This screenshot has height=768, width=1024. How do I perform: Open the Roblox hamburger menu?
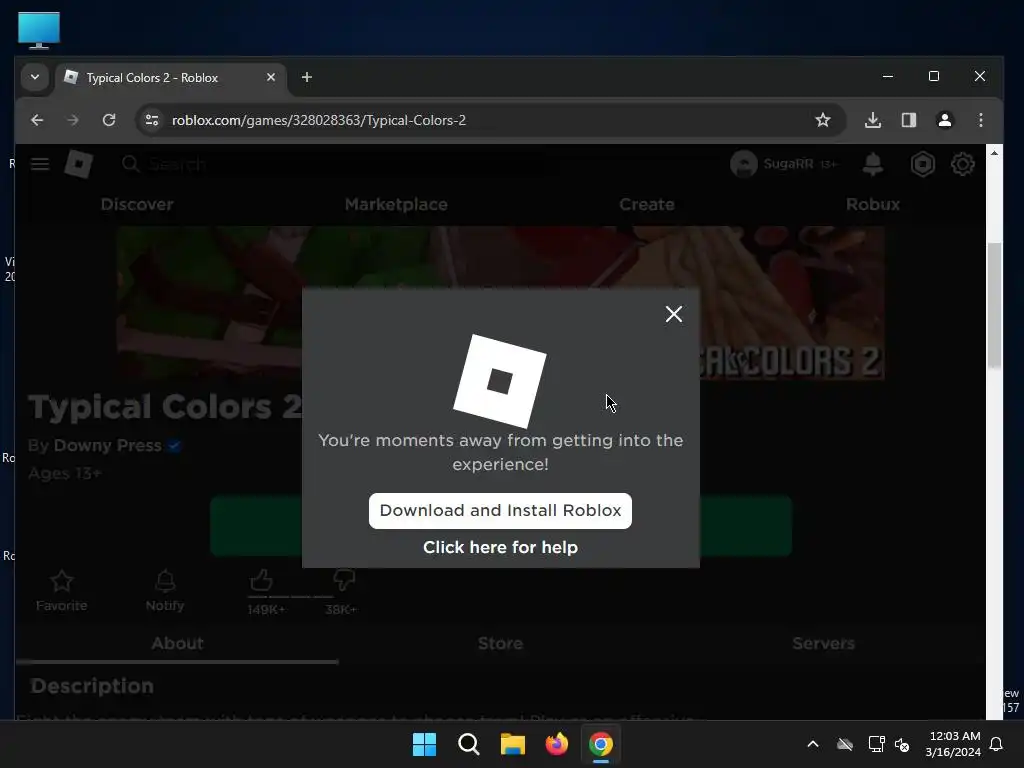pos(40,164)
